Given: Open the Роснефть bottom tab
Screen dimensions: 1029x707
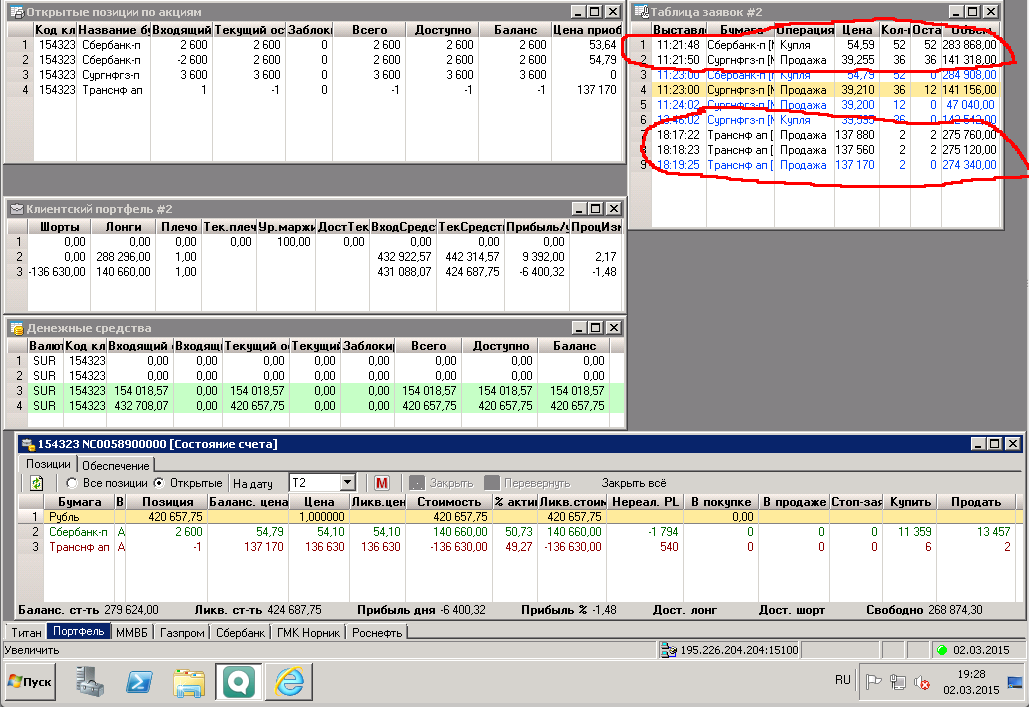Looking at the screenshot, I should [x=377, y=633].
